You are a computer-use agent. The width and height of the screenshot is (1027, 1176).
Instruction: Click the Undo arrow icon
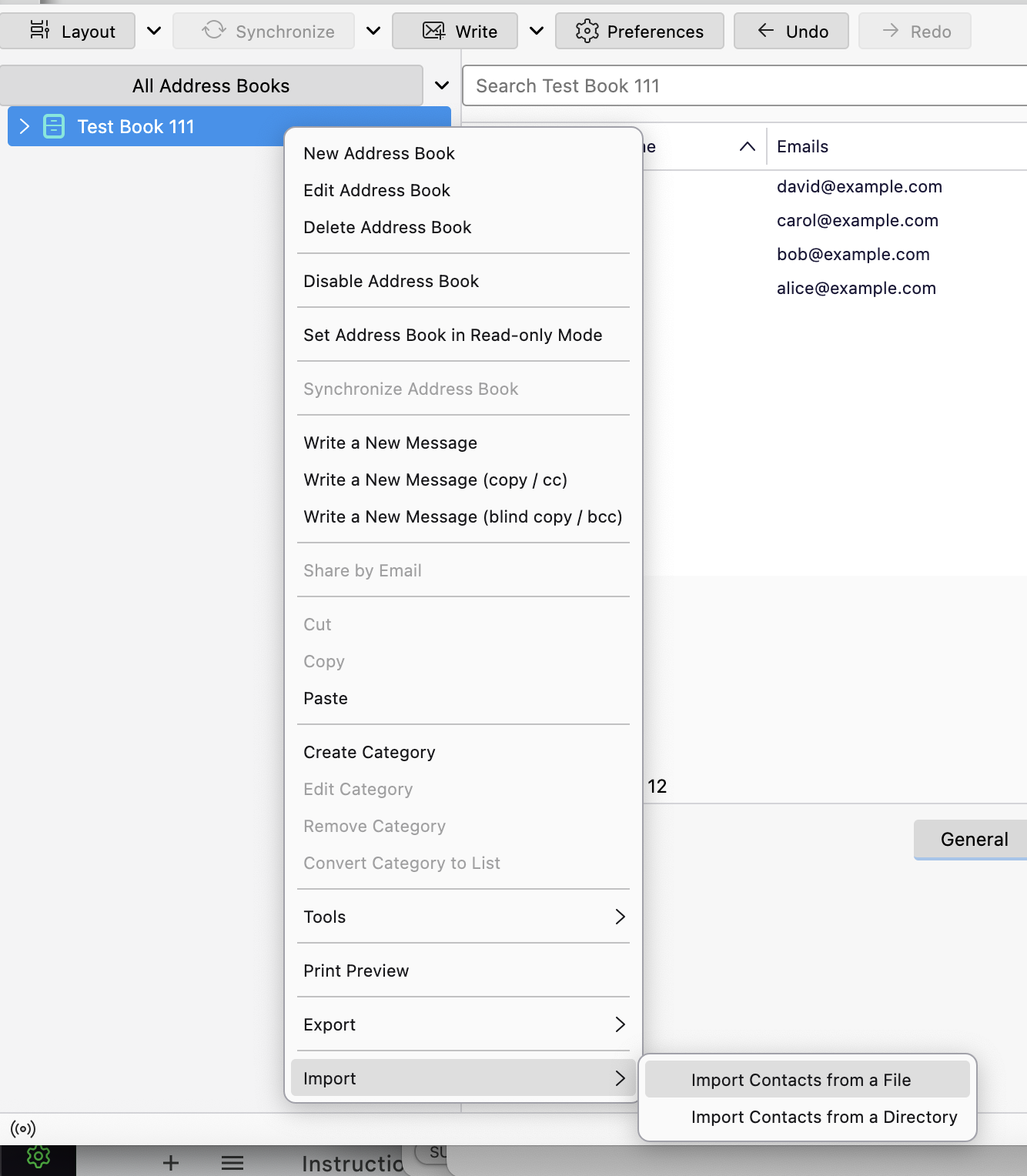pos(766,31)
